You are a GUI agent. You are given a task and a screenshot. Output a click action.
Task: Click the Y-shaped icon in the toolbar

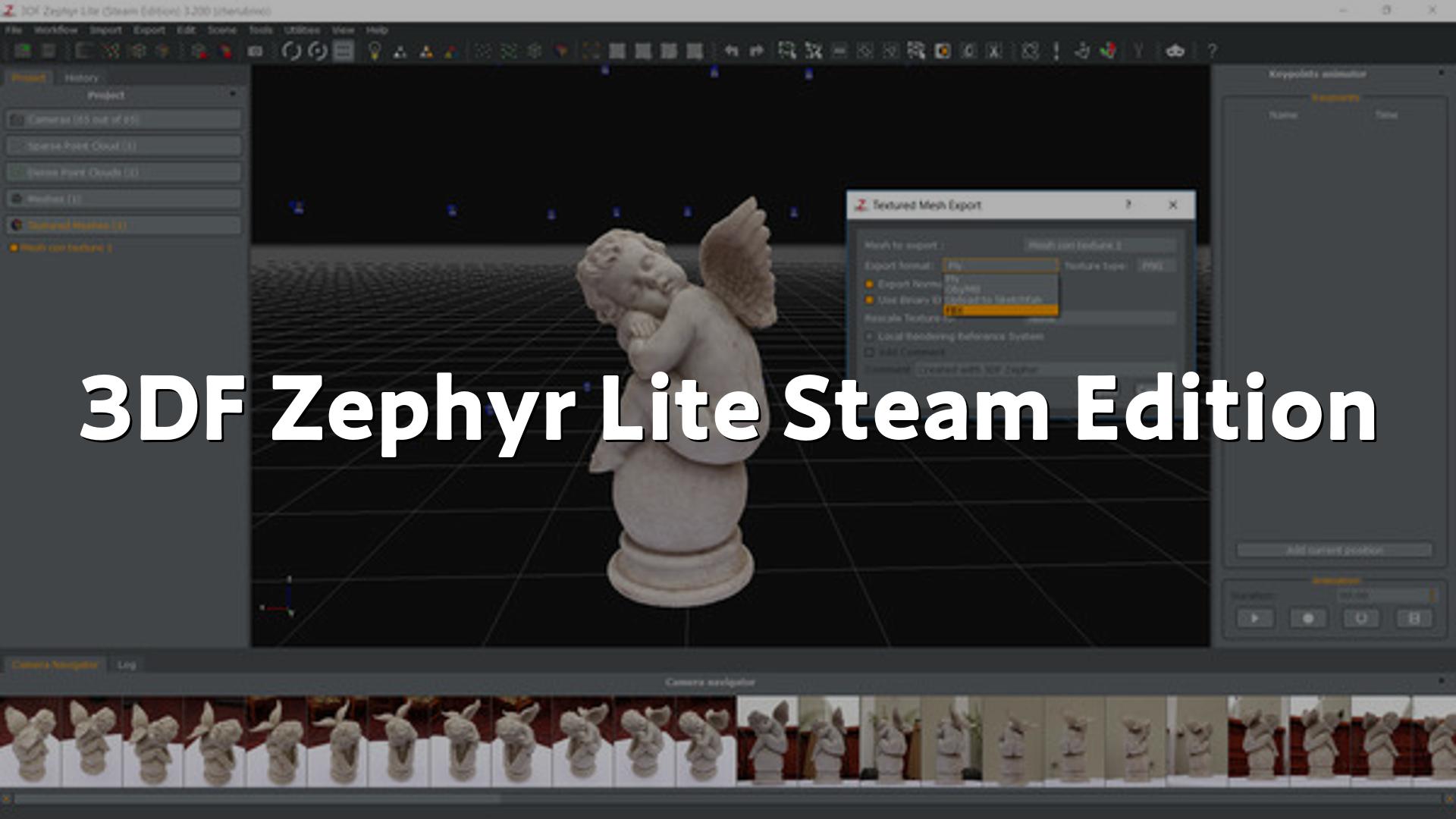pos(1137,51)
